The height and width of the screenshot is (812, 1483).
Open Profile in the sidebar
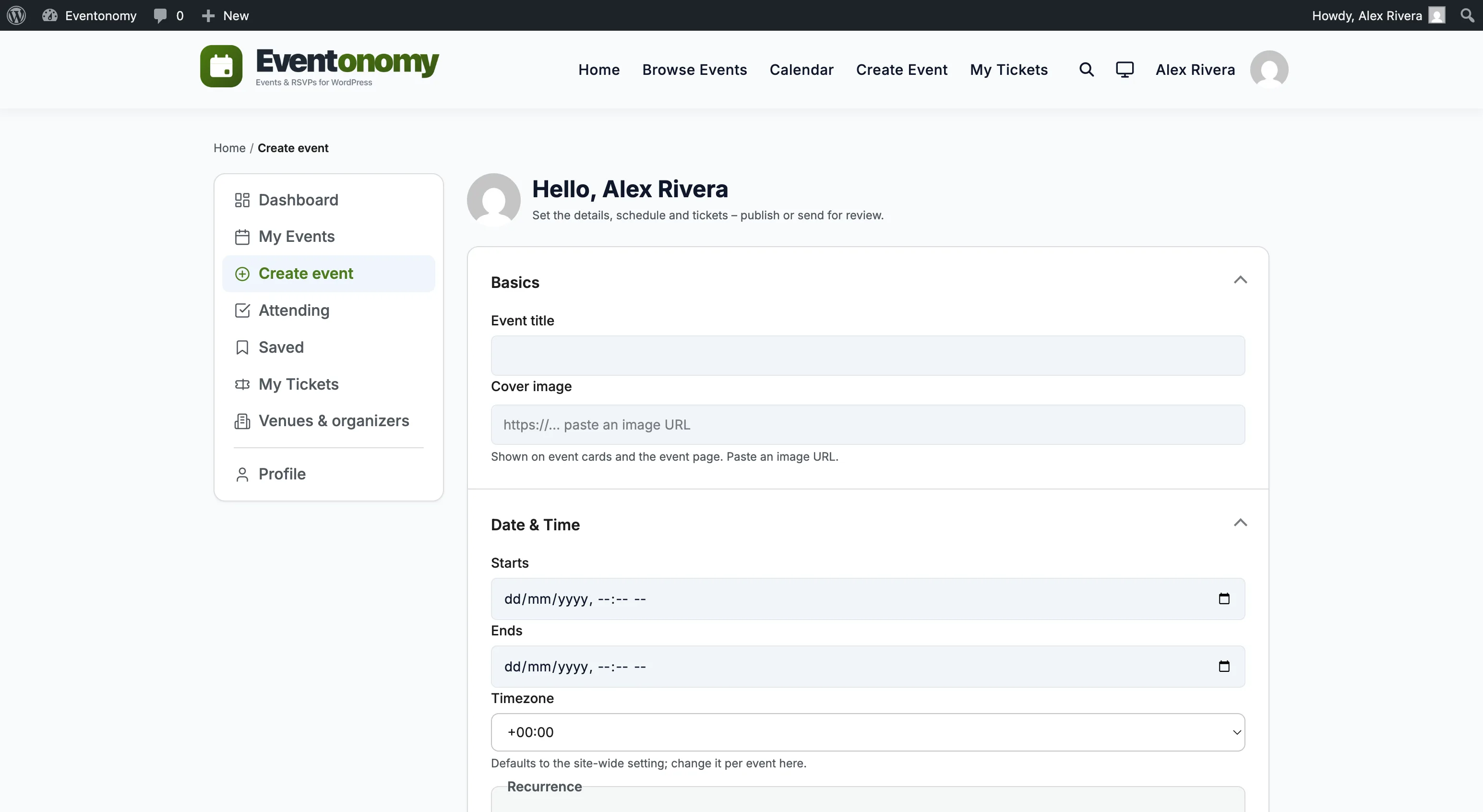(329, 474)
